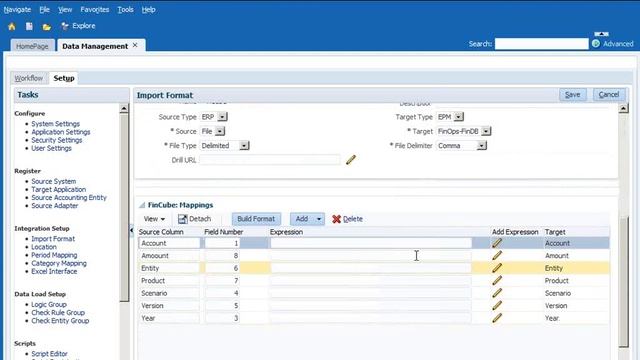Select the Setup tab
Screen dimensions: 640x360
64,78
